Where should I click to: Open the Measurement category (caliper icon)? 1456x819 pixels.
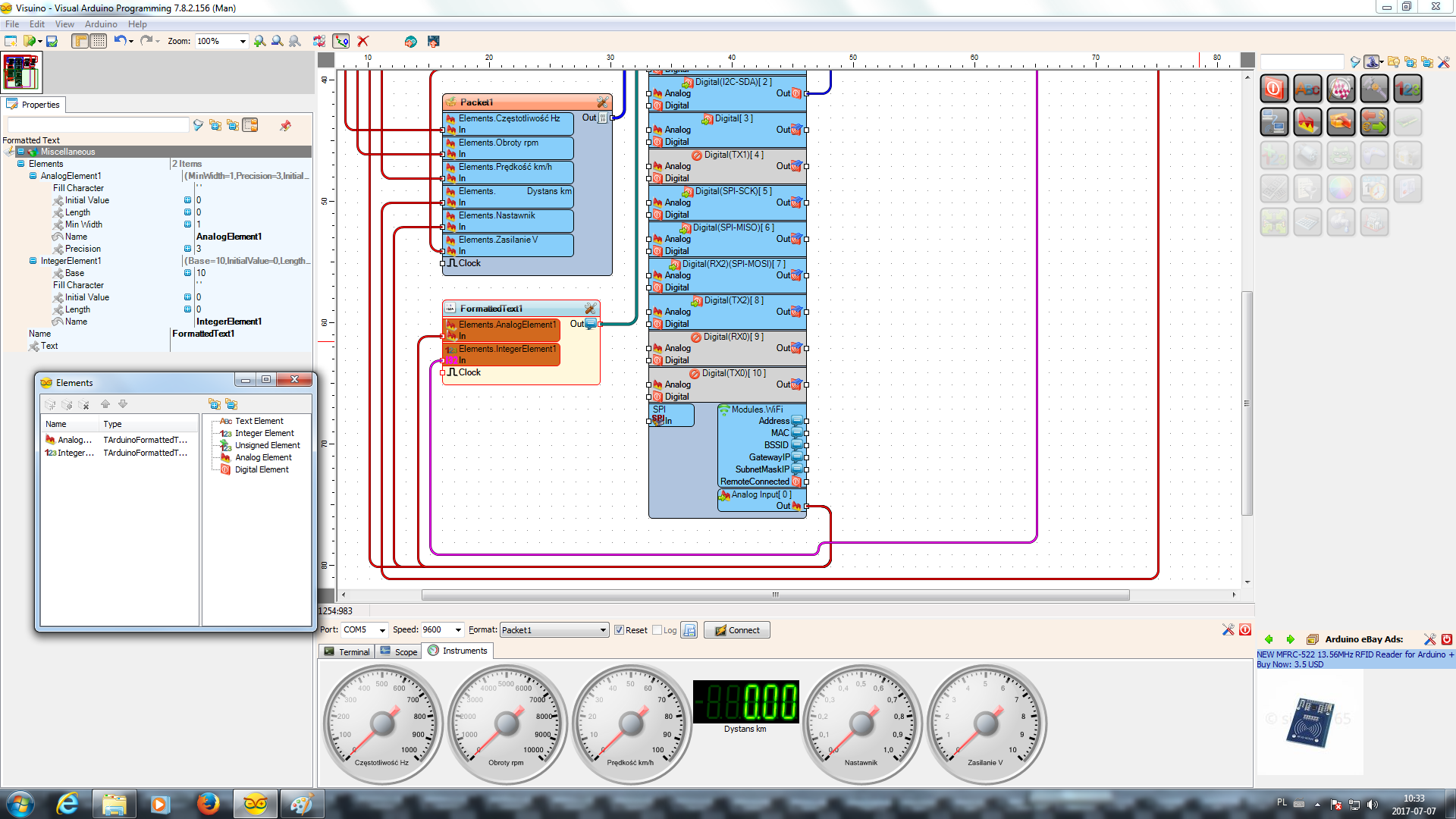(x=1374, y=89)
